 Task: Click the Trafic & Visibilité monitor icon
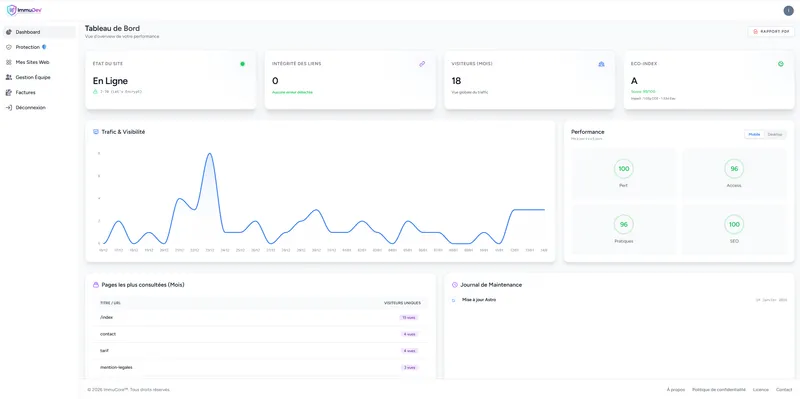tap(96, 132)
